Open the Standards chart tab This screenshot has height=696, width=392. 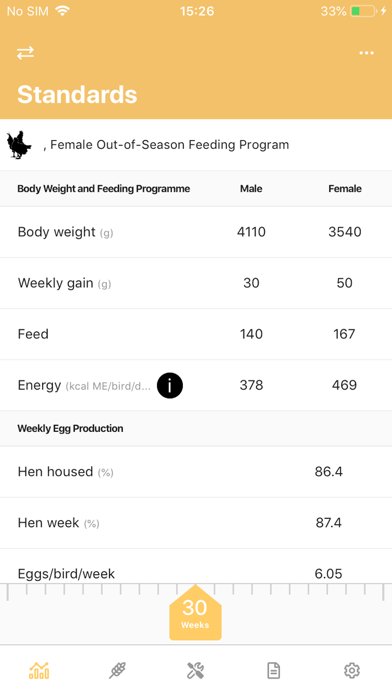coord(39,670)
